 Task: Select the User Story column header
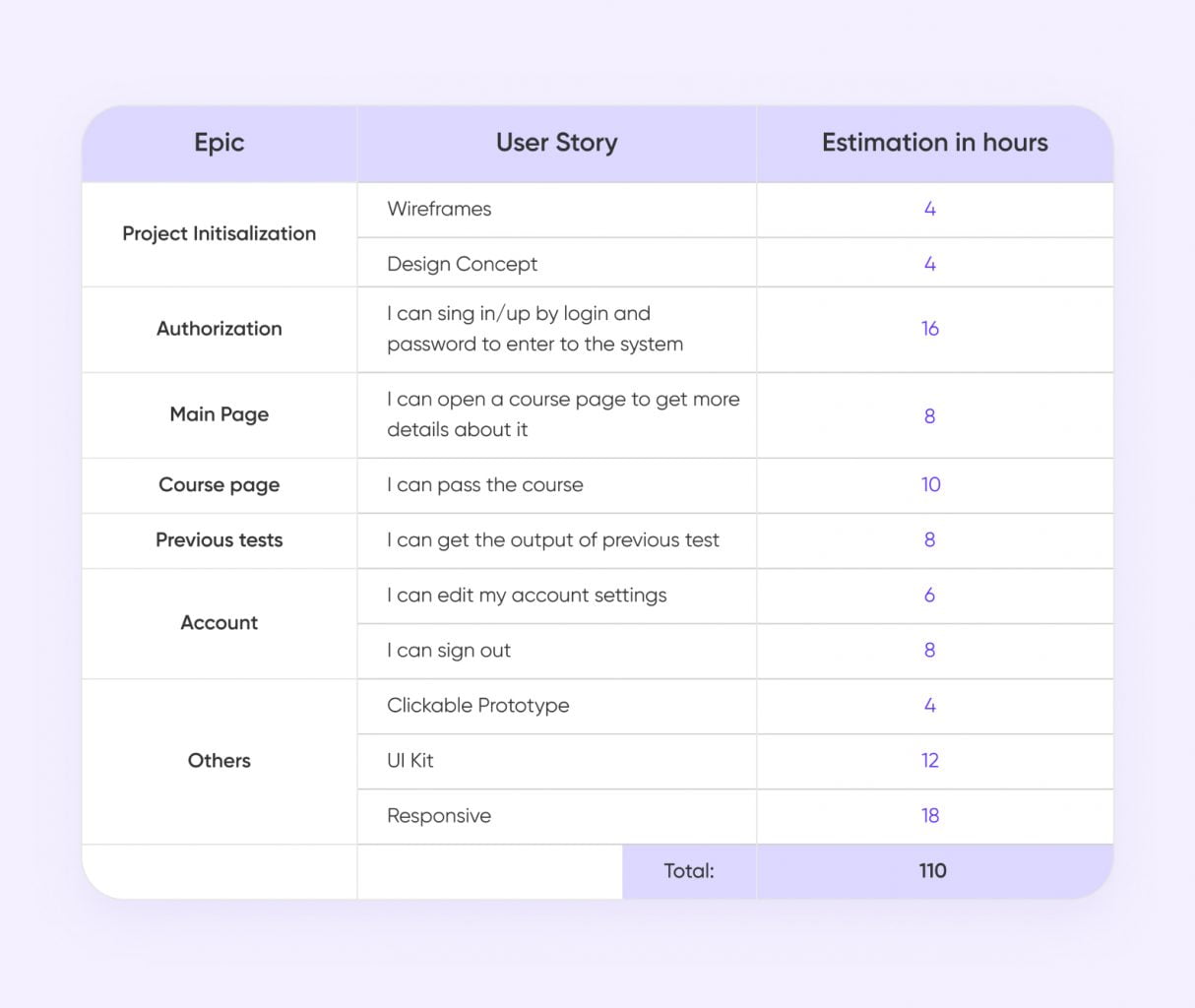point(556,143)
